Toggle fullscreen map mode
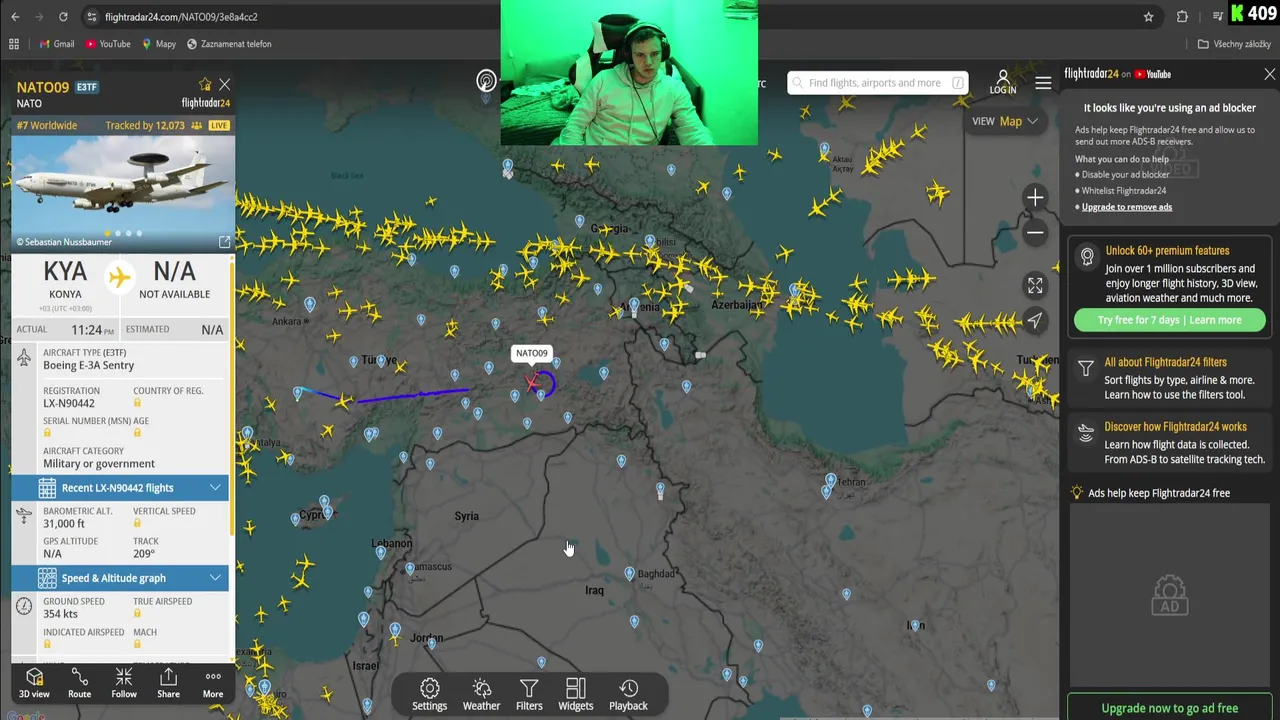1280x720 pixels. click(1035, 286)
